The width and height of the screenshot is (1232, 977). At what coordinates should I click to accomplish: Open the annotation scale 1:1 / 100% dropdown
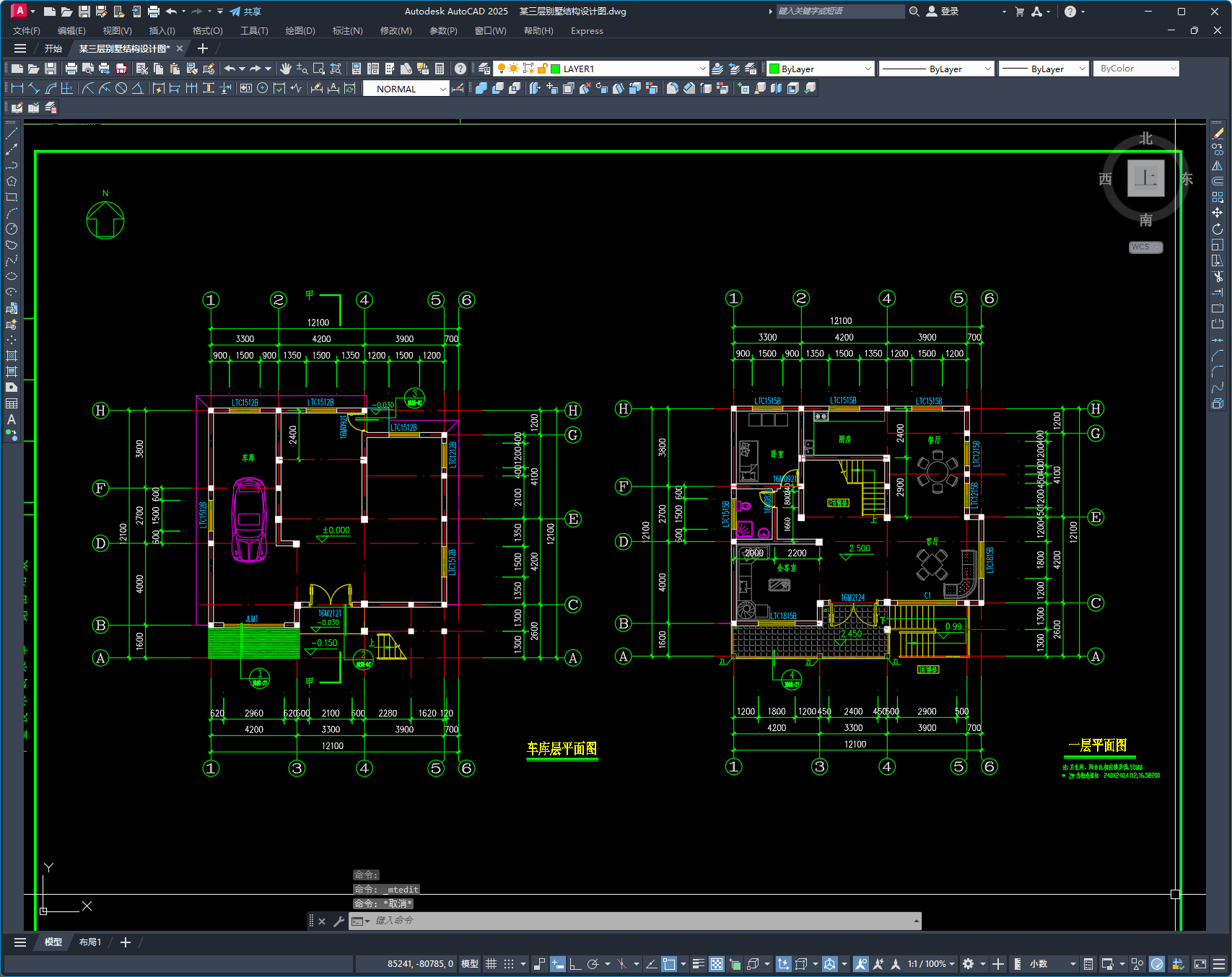tap(931, 964)
